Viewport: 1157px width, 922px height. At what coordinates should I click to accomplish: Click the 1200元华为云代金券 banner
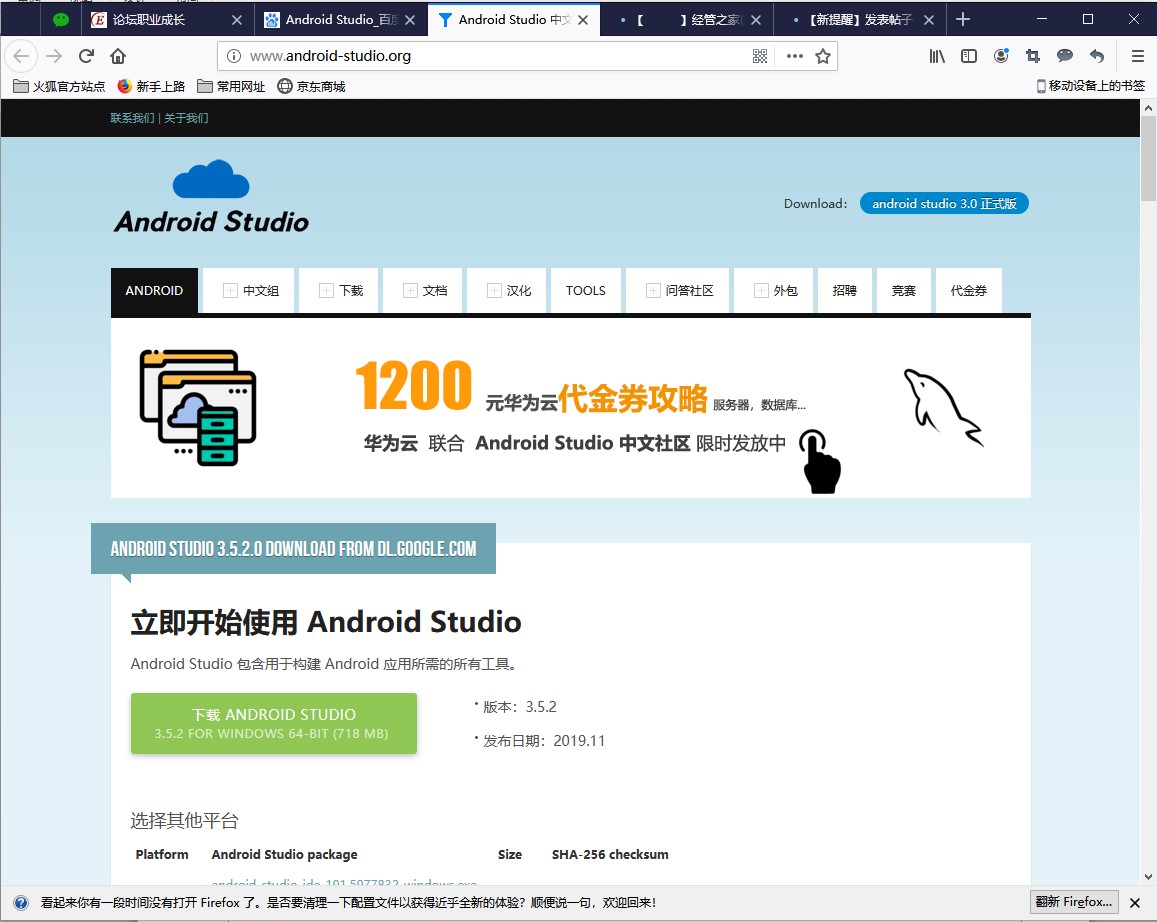coord(570,408)
